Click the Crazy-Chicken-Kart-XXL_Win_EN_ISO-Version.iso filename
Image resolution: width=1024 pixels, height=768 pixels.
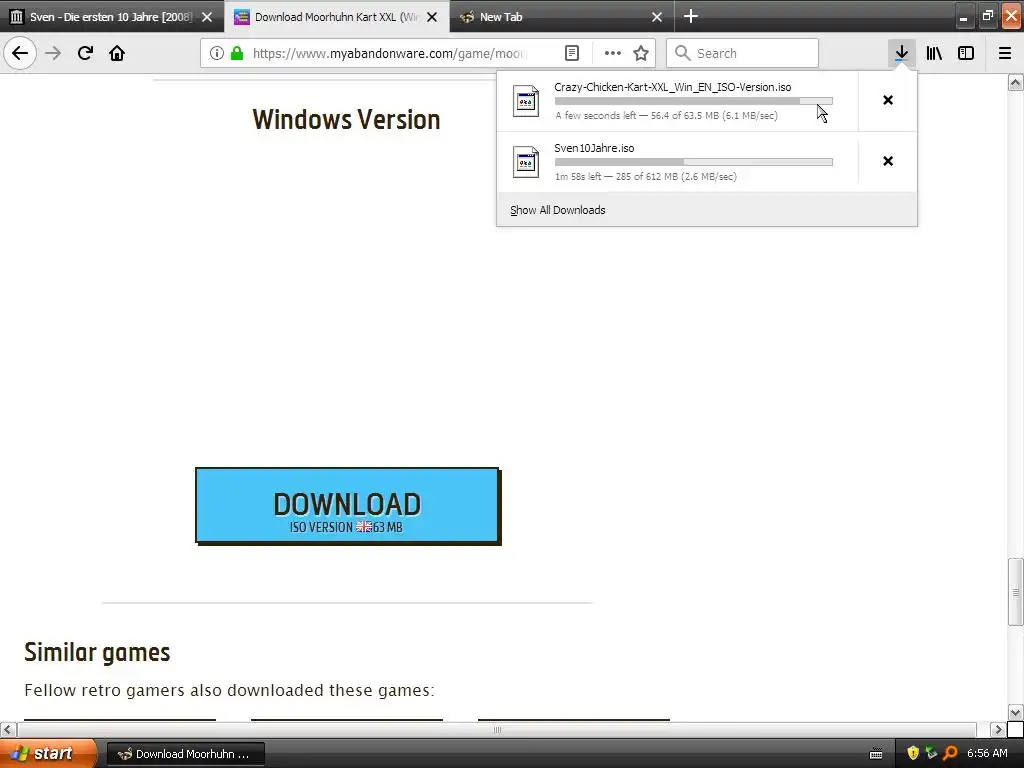coord(673,87)
